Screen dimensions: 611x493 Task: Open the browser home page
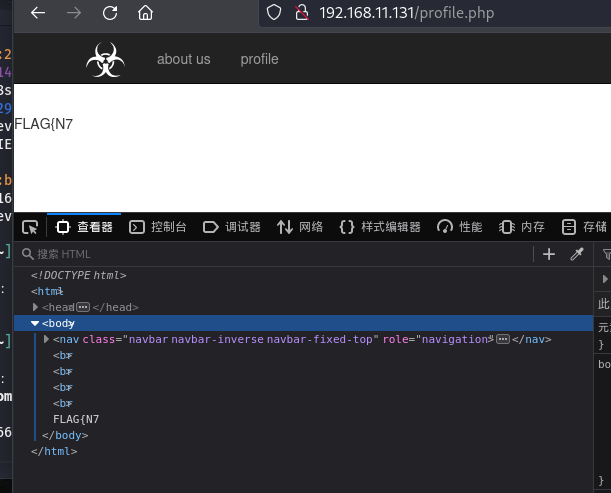coord(145,13)
